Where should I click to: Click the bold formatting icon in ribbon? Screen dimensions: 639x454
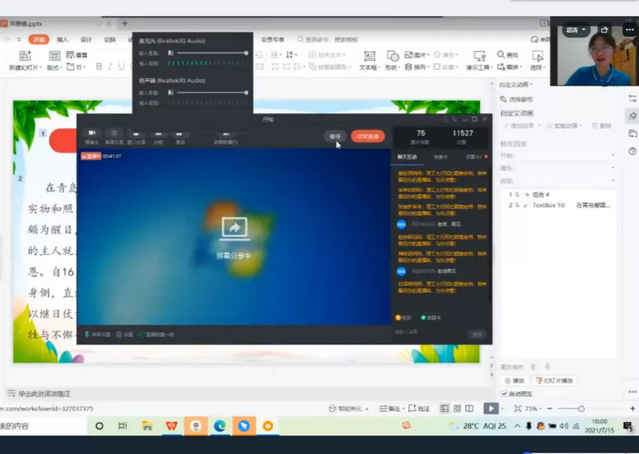(x=99, y=67)
